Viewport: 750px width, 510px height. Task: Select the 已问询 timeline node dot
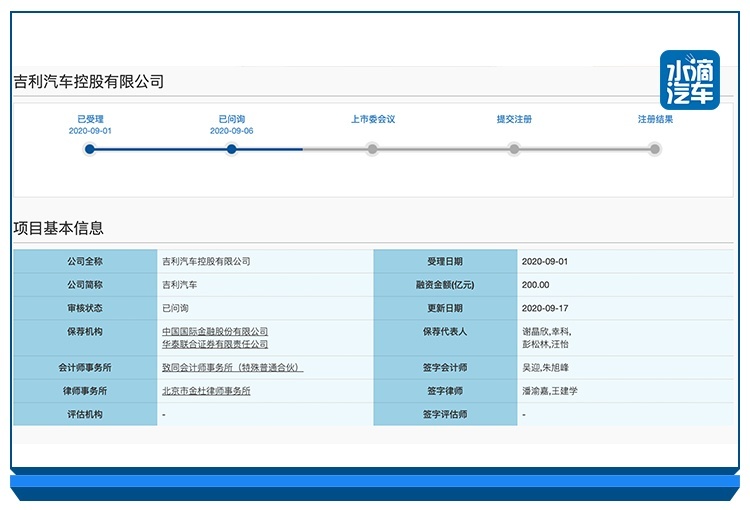click(232, 149)
